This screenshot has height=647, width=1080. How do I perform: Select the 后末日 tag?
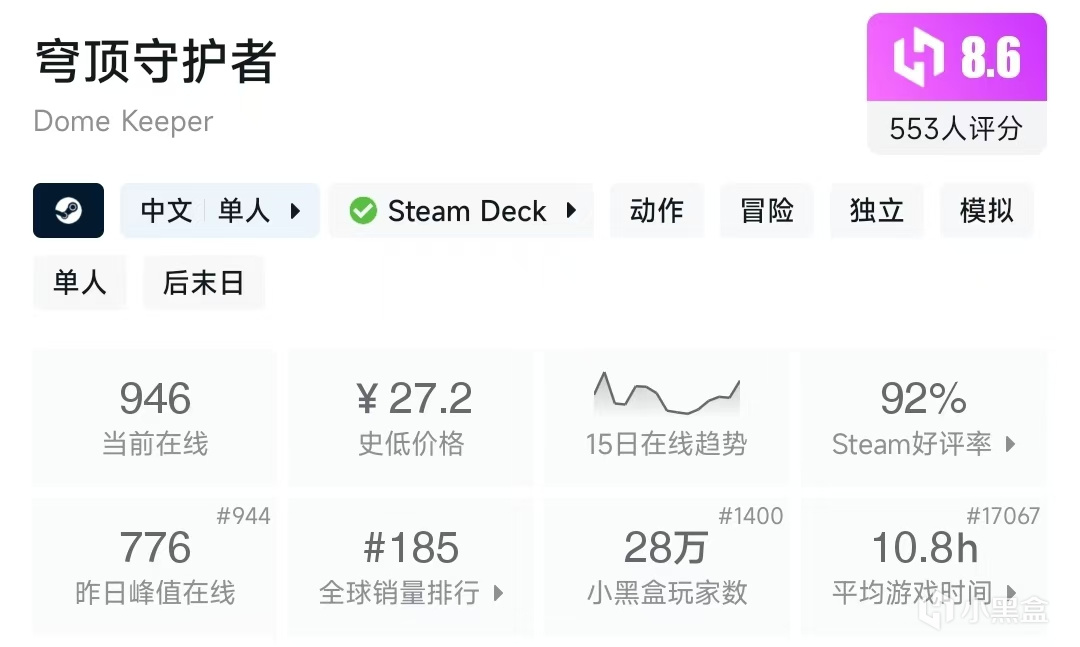pyautogui.click(x=204, y=283)
